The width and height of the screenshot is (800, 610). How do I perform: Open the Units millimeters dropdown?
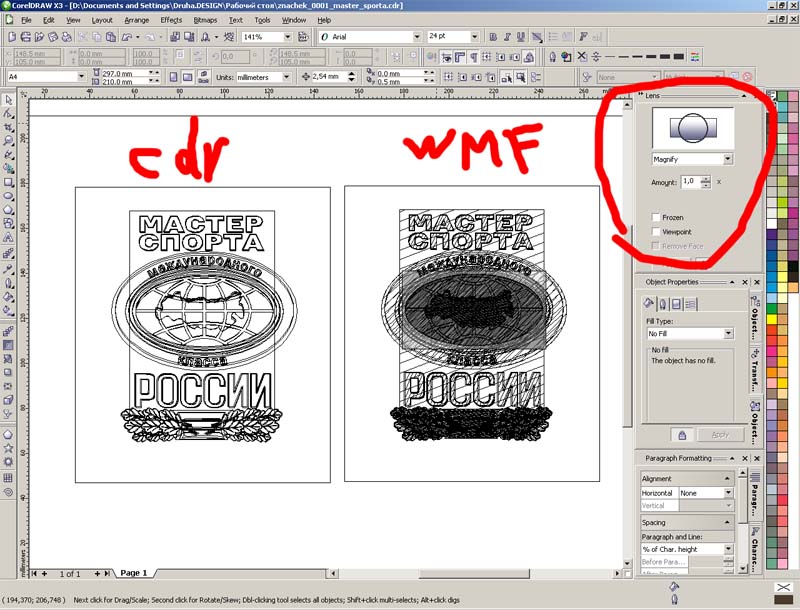[286, 77]
